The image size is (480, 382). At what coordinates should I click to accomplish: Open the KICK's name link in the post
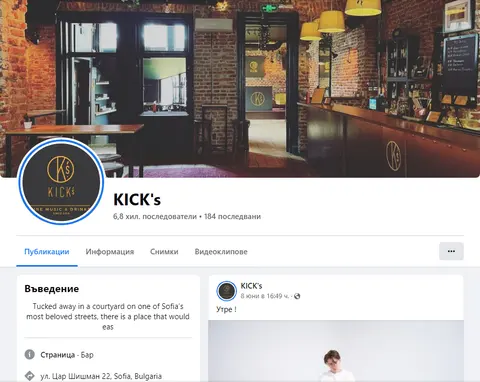(251, 286)
